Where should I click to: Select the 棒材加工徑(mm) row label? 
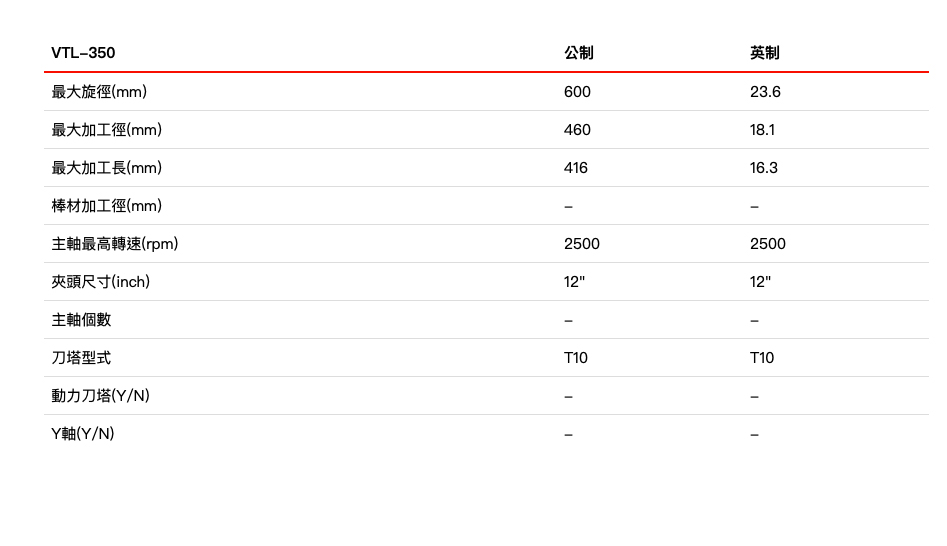pyautogui.click(x=107, y=206)
